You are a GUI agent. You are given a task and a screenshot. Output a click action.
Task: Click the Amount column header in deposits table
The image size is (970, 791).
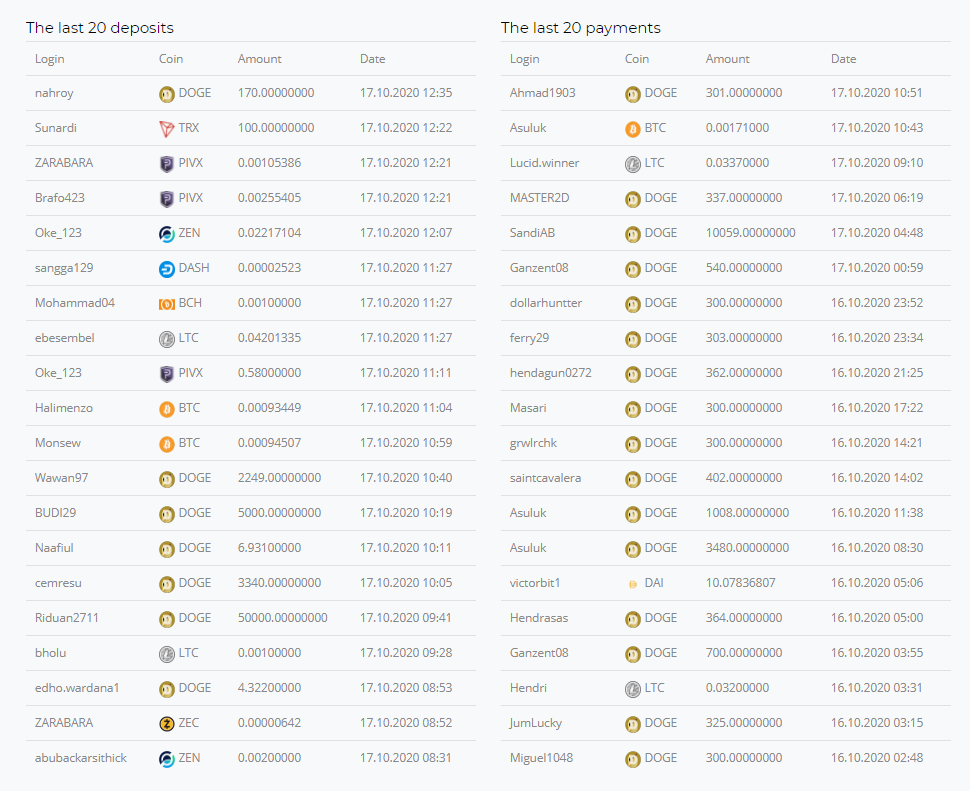tap(260, 59)
